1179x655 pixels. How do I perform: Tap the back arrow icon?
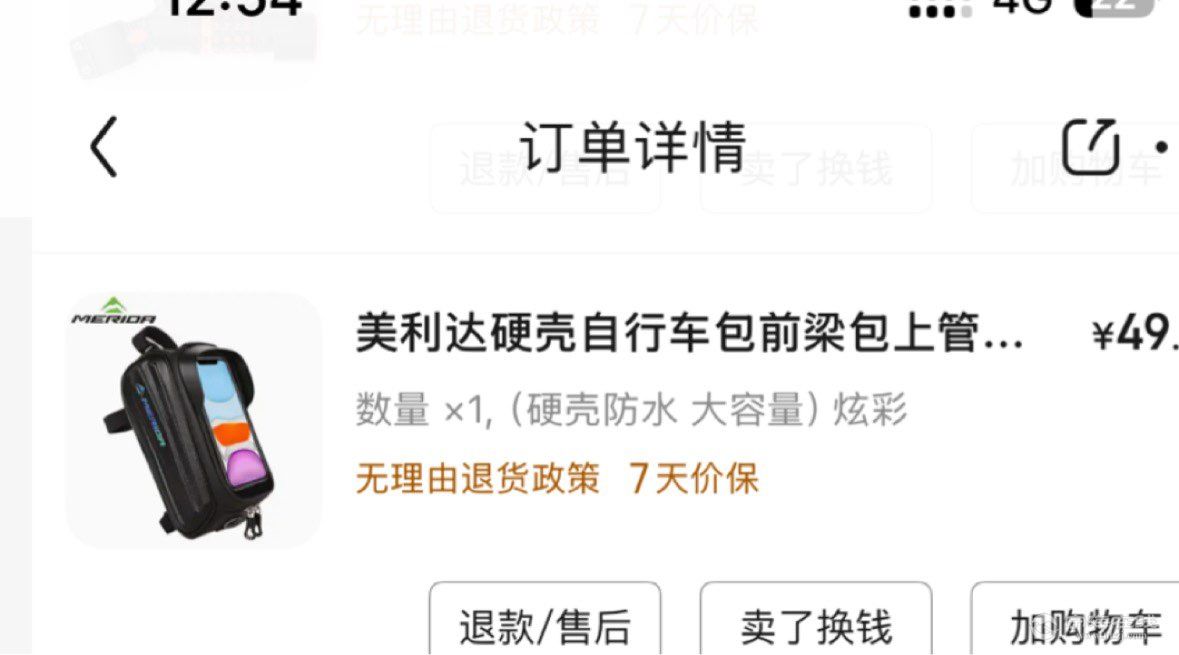(104, 147)
